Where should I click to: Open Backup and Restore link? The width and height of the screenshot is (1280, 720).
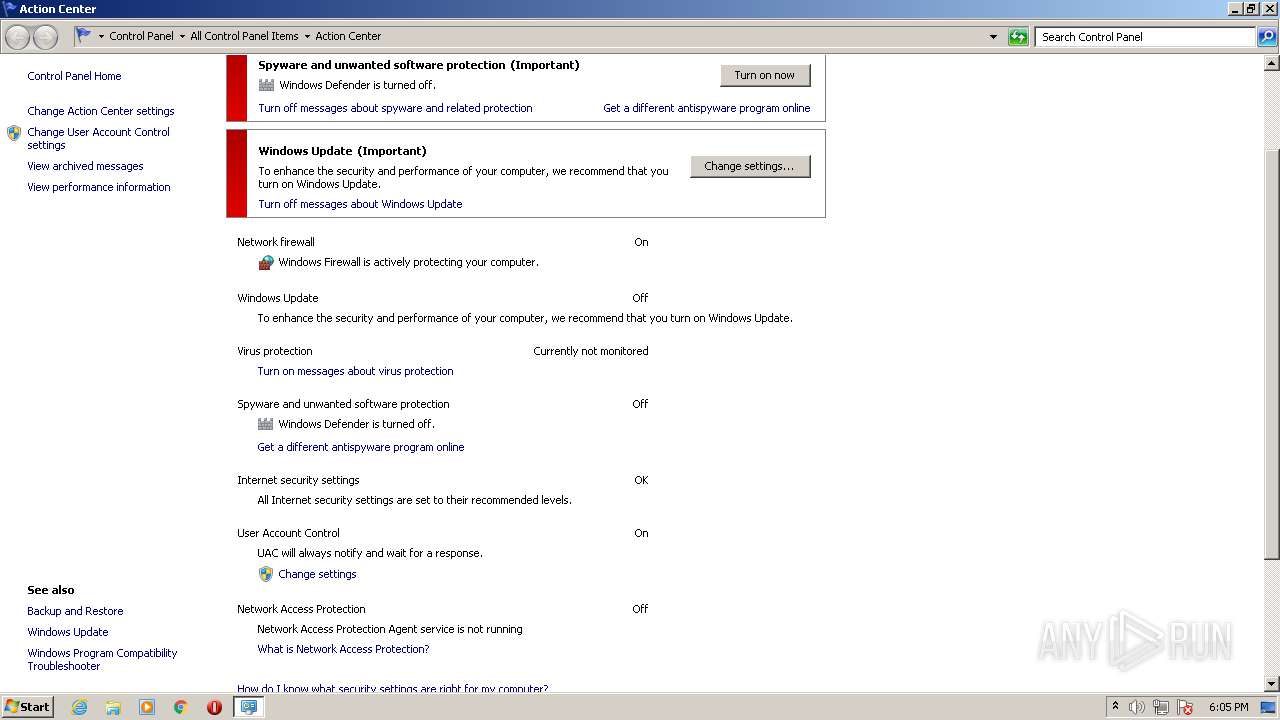point(75,611)
